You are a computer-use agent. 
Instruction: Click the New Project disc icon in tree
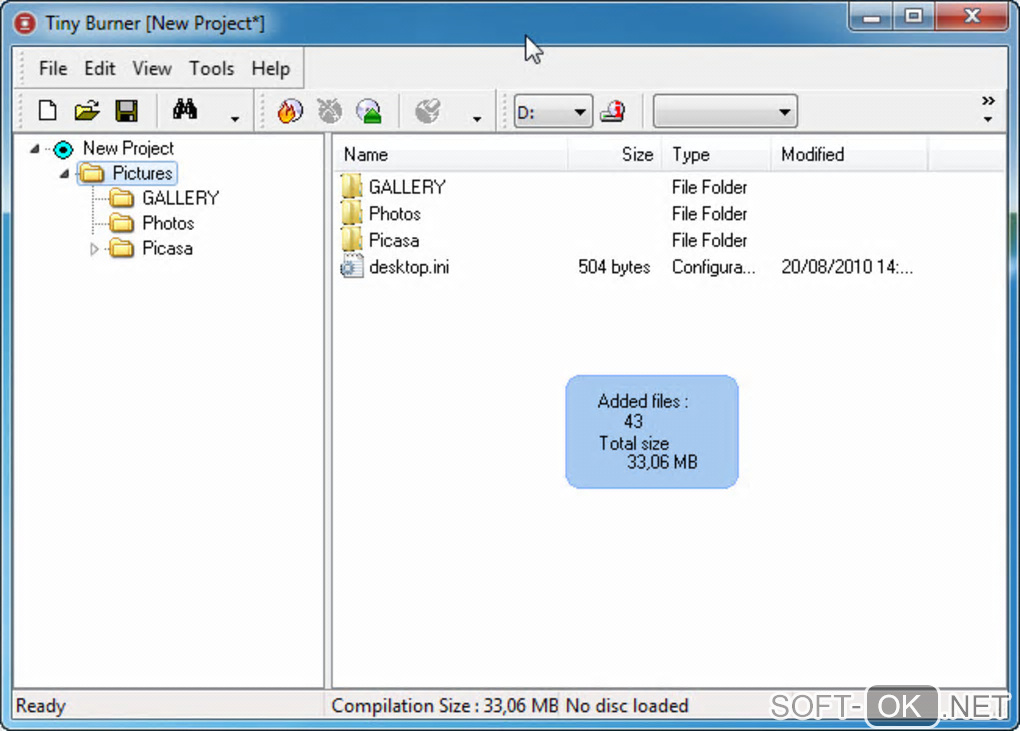click(x=63, y=150)
